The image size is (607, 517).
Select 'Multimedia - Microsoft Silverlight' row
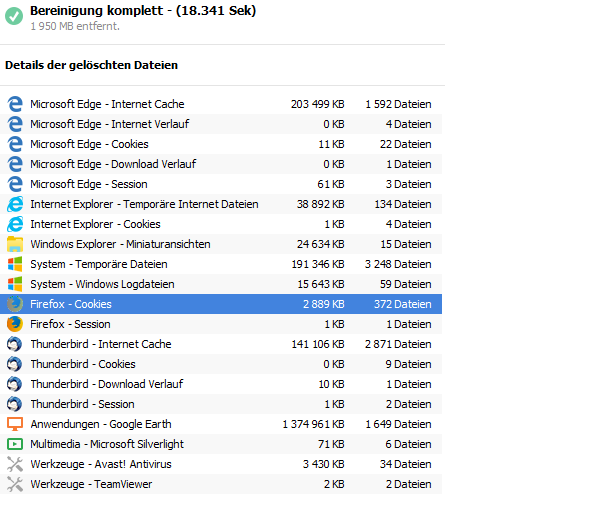(221, 444)
